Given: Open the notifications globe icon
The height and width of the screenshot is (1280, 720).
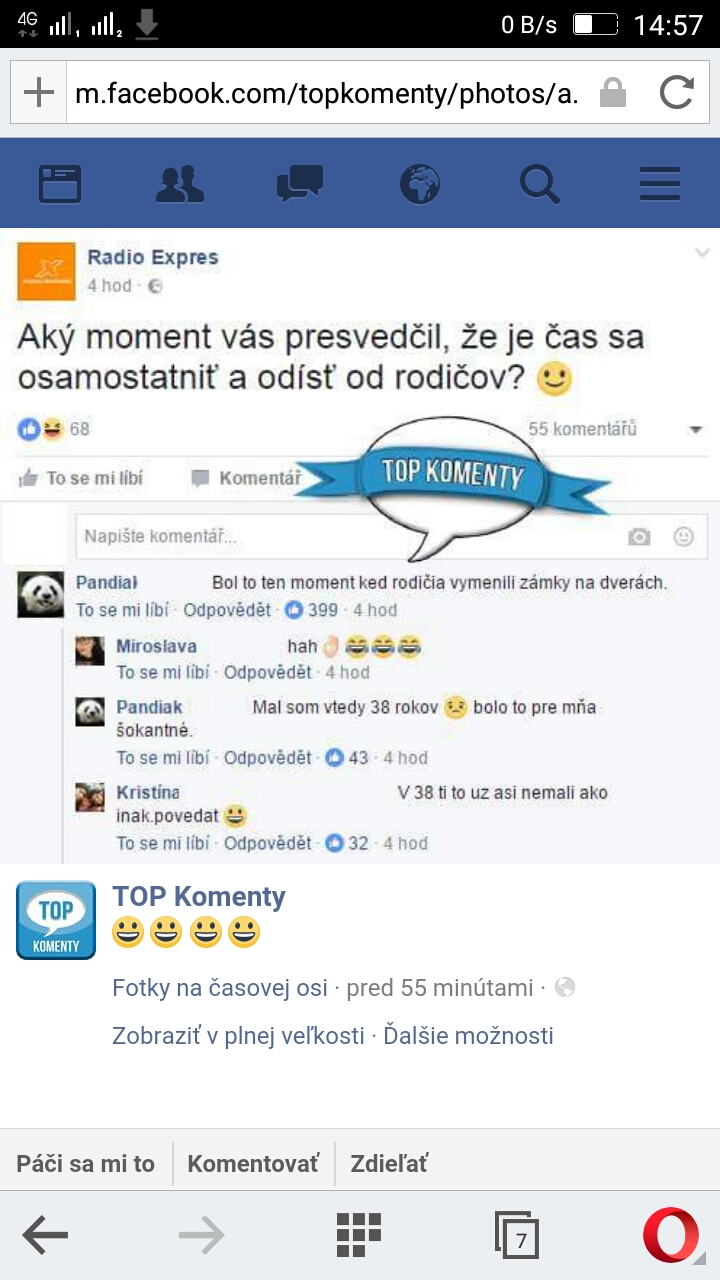Looking at the screenshot, I should click(x=420, y=184).
